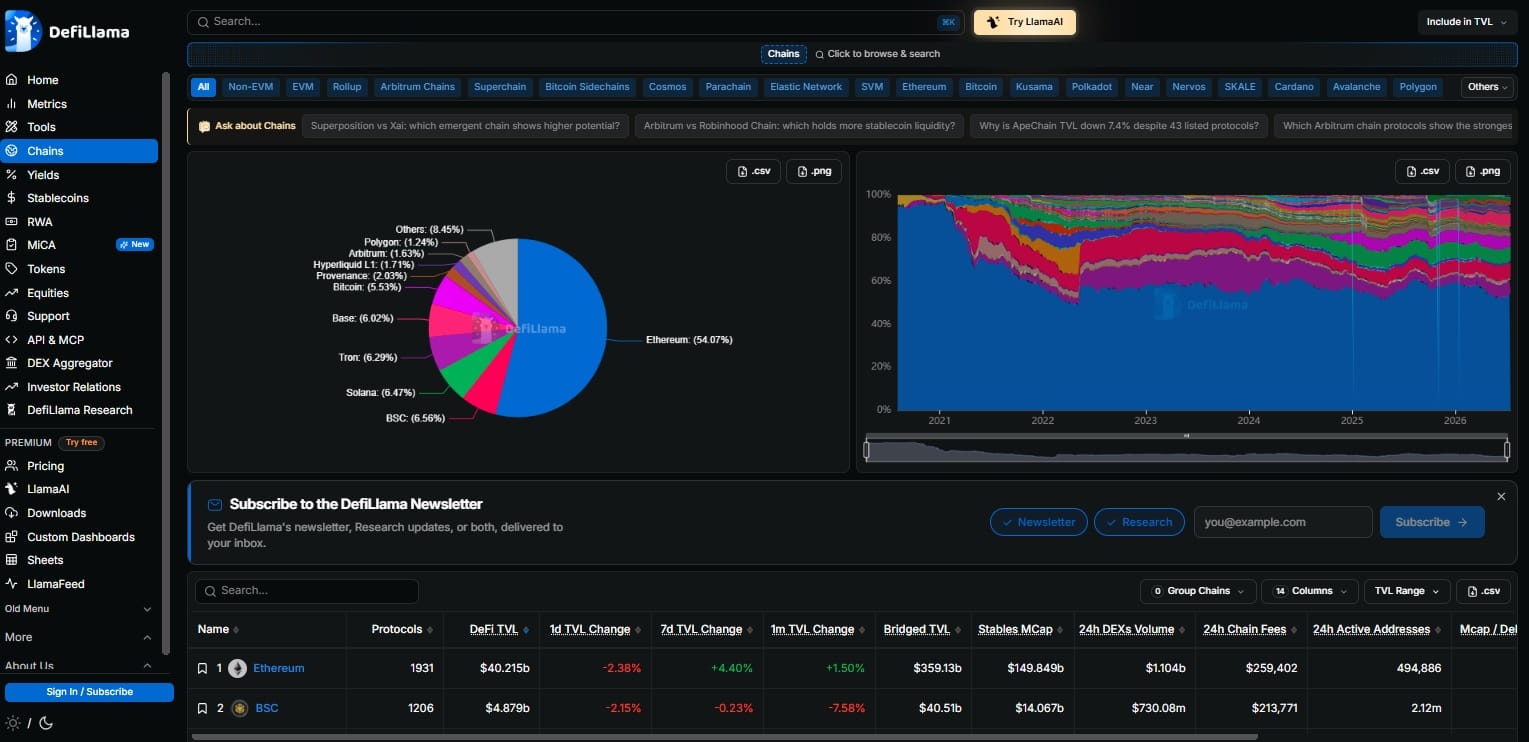Image resolution: width=1529 pixels, height=742 pixels.
Task: Open the Include in TVL dropdown
Action: pyautogui.click(x=1467, y=22)
